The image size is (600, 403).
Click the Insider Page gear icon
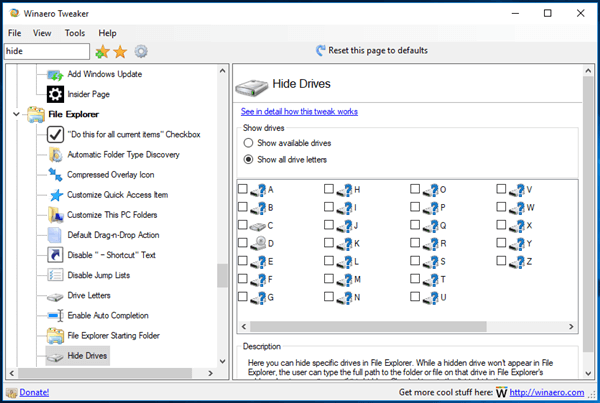tap(55, 94)
